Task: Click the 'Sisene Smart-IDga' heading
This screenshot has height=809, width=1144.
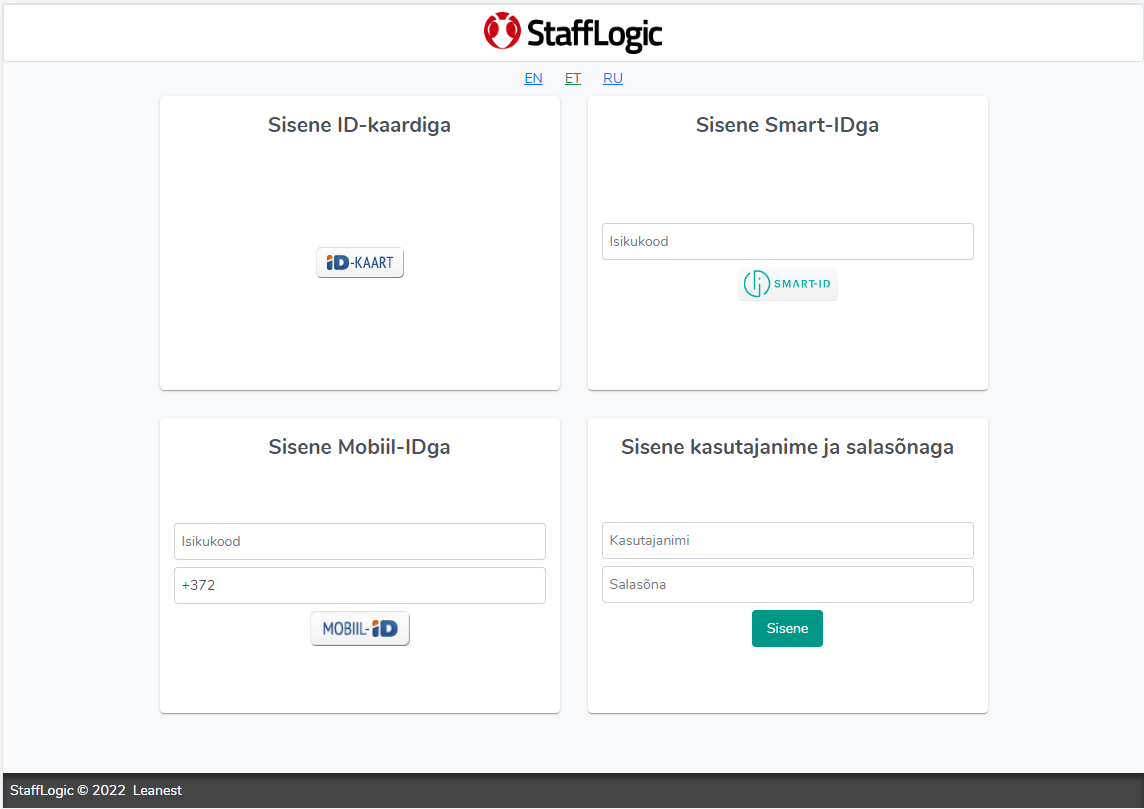Action: pos(787,125)
